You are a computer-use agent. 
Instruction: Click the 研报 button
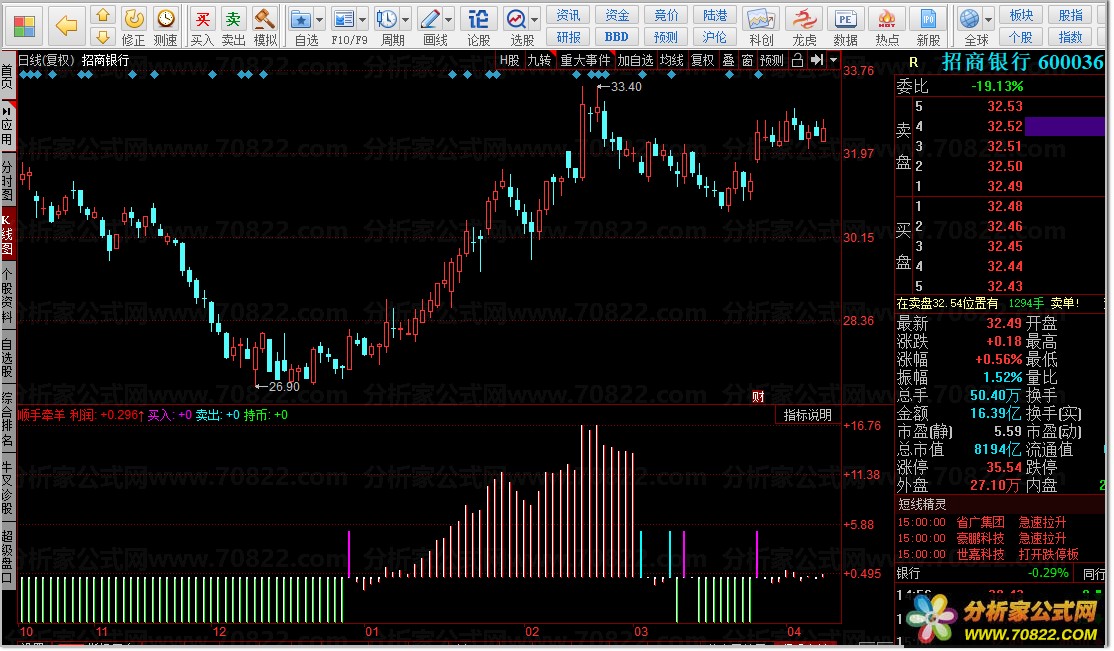[568, 37]
